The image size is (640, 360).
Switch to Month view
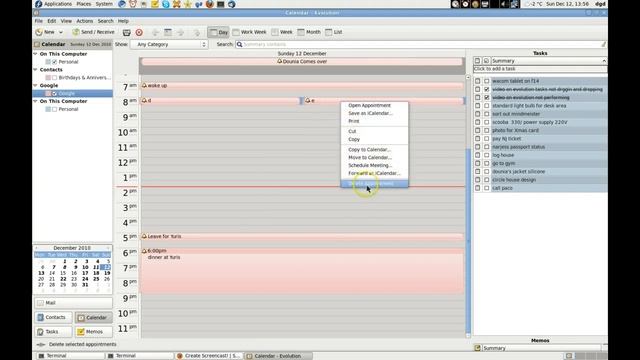point(309,32)
